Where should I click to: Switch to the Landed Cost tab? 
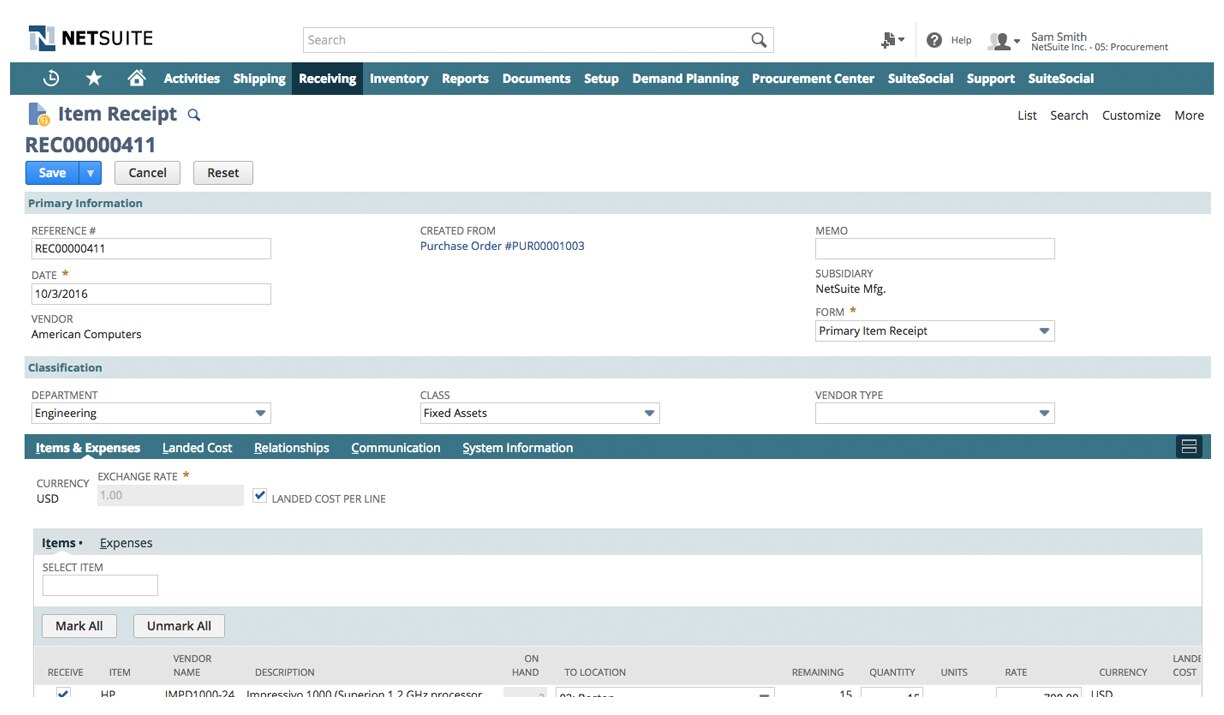pos(197,448)
